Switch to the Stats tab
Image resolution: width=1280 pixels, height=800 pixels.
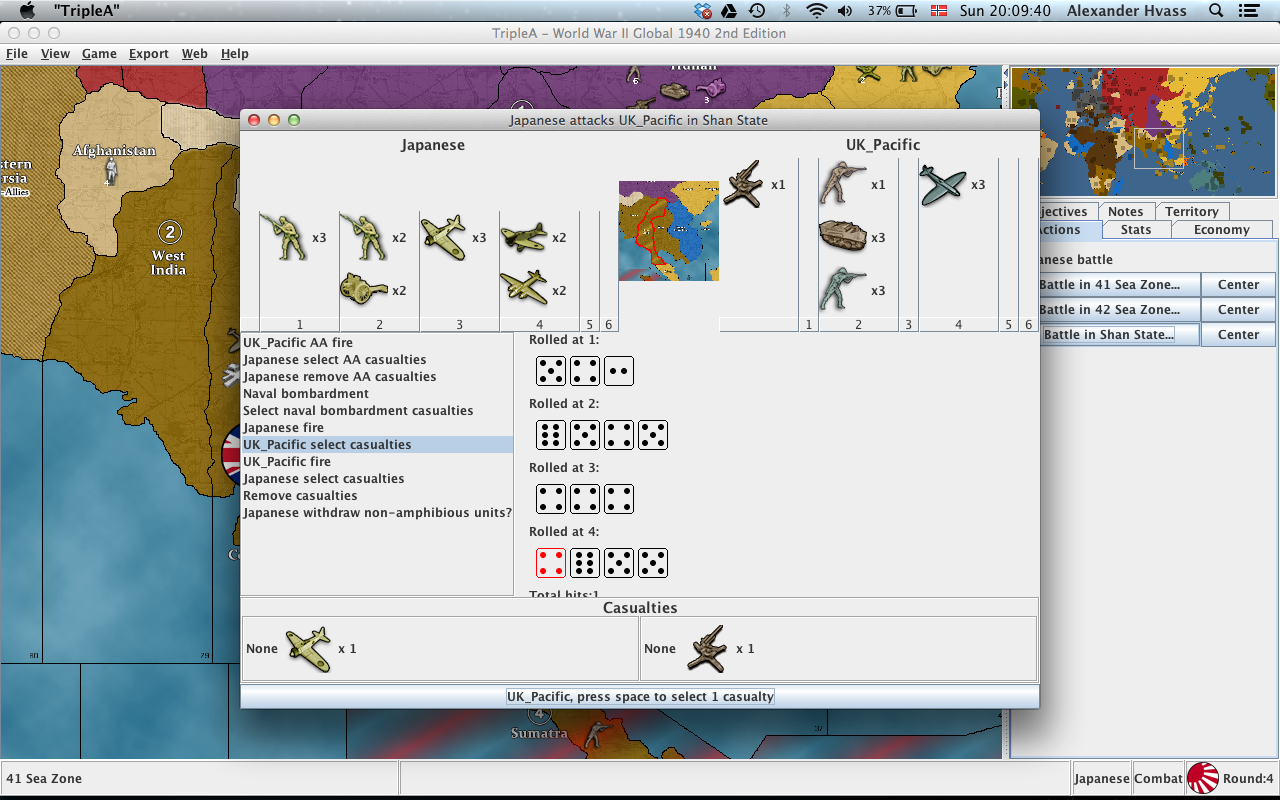pos(1135,229)
